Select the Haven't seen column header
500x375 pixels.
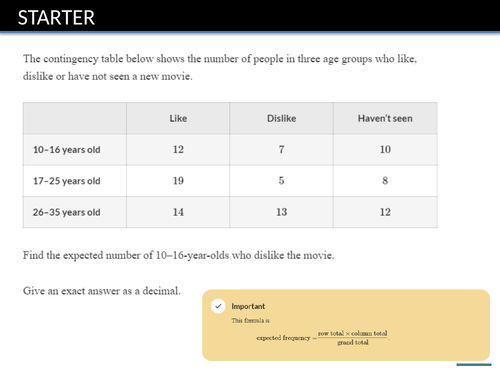[x=385, y=118]
